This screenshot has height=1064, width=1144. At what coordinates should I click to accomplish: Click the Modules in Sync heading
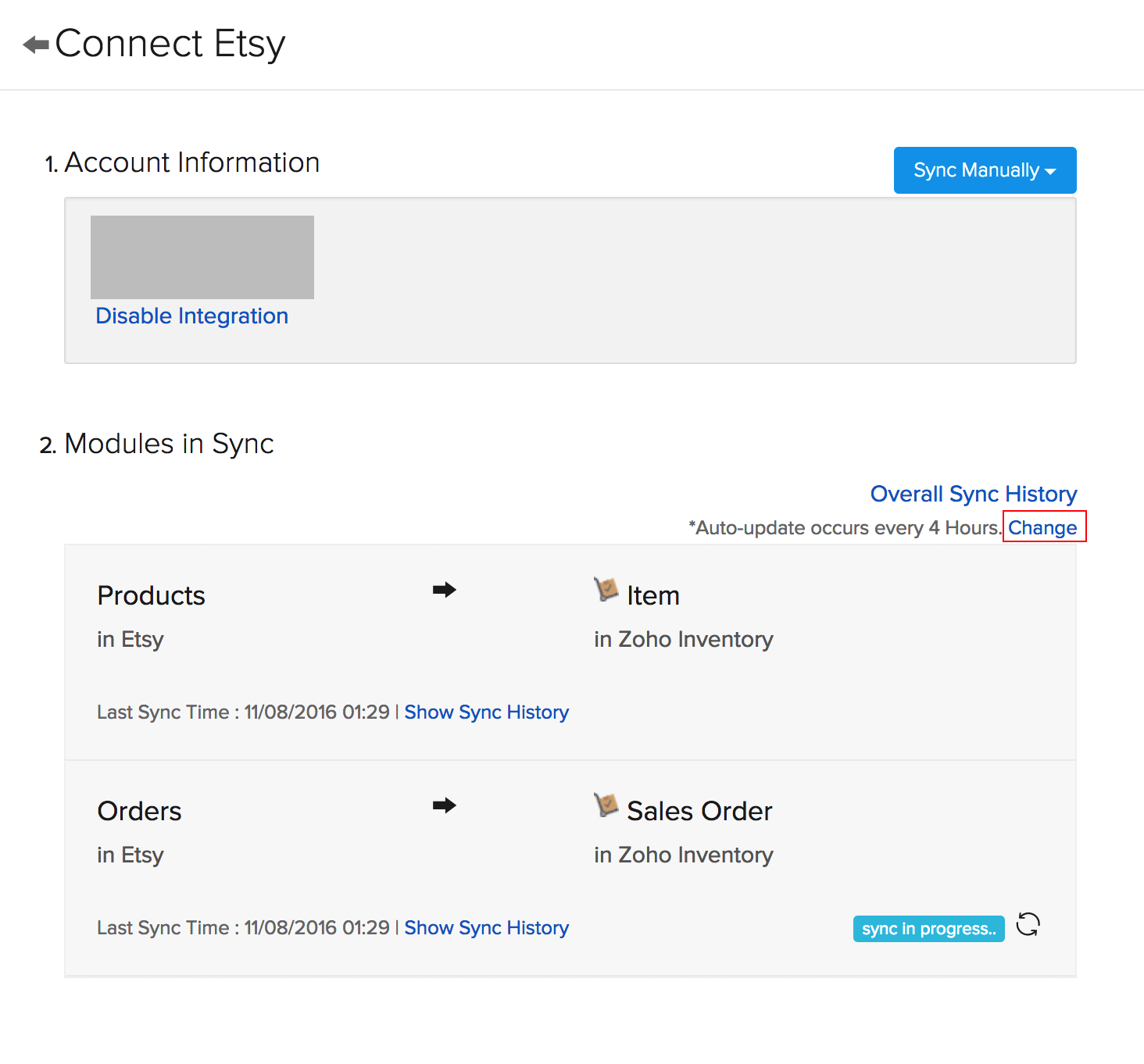168,444
